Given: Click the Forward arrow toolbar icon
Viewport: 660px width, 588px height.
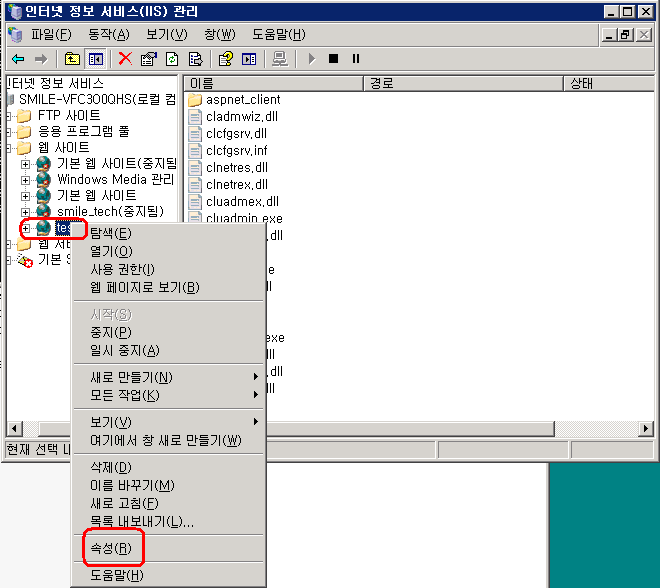Looking at the screenshot, I should [41, 59].
